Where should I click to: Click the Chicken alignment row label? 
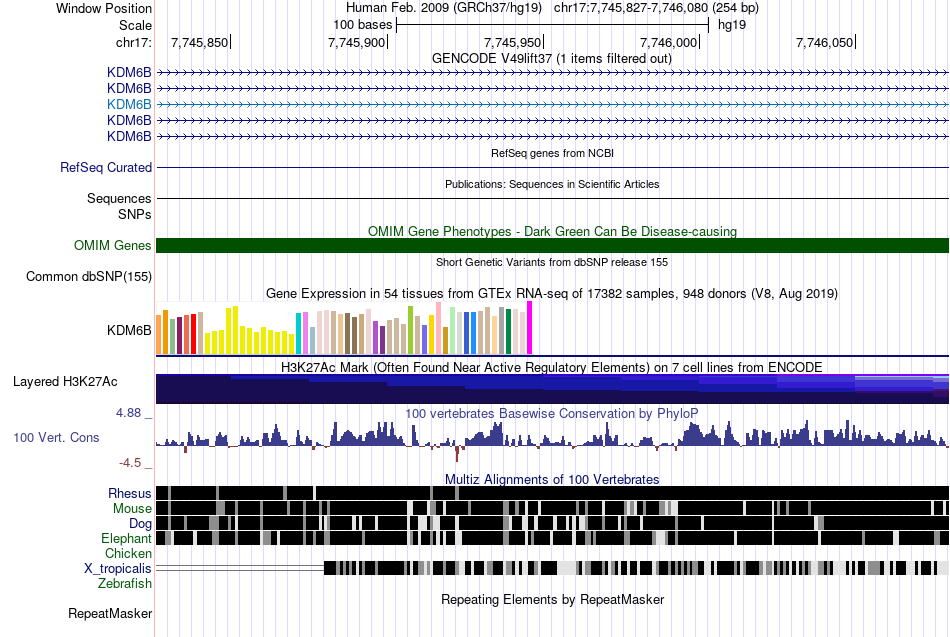point(128,553)
